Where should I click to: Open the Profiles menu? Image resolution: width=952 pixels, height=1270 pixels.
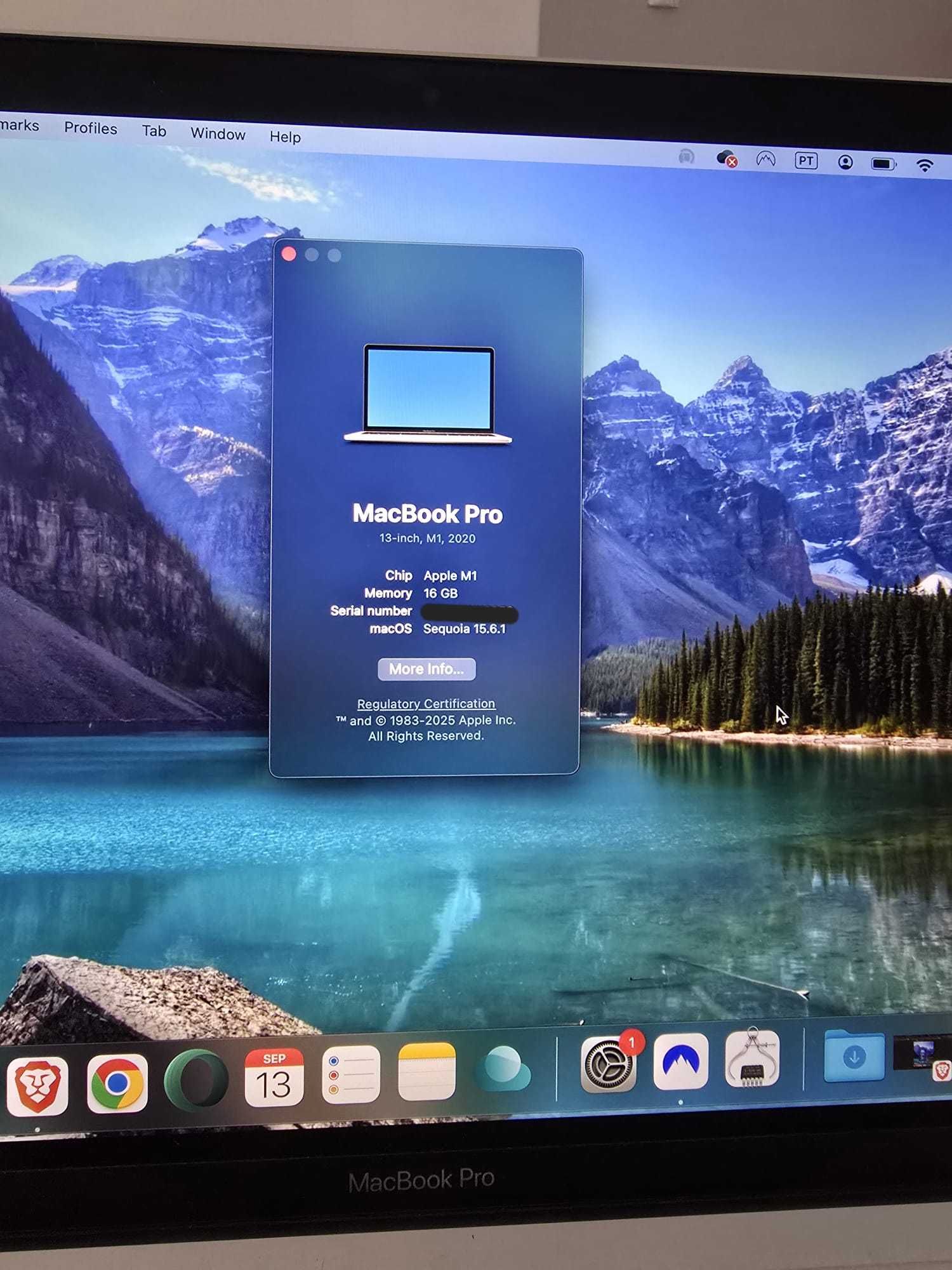point(91,128)
